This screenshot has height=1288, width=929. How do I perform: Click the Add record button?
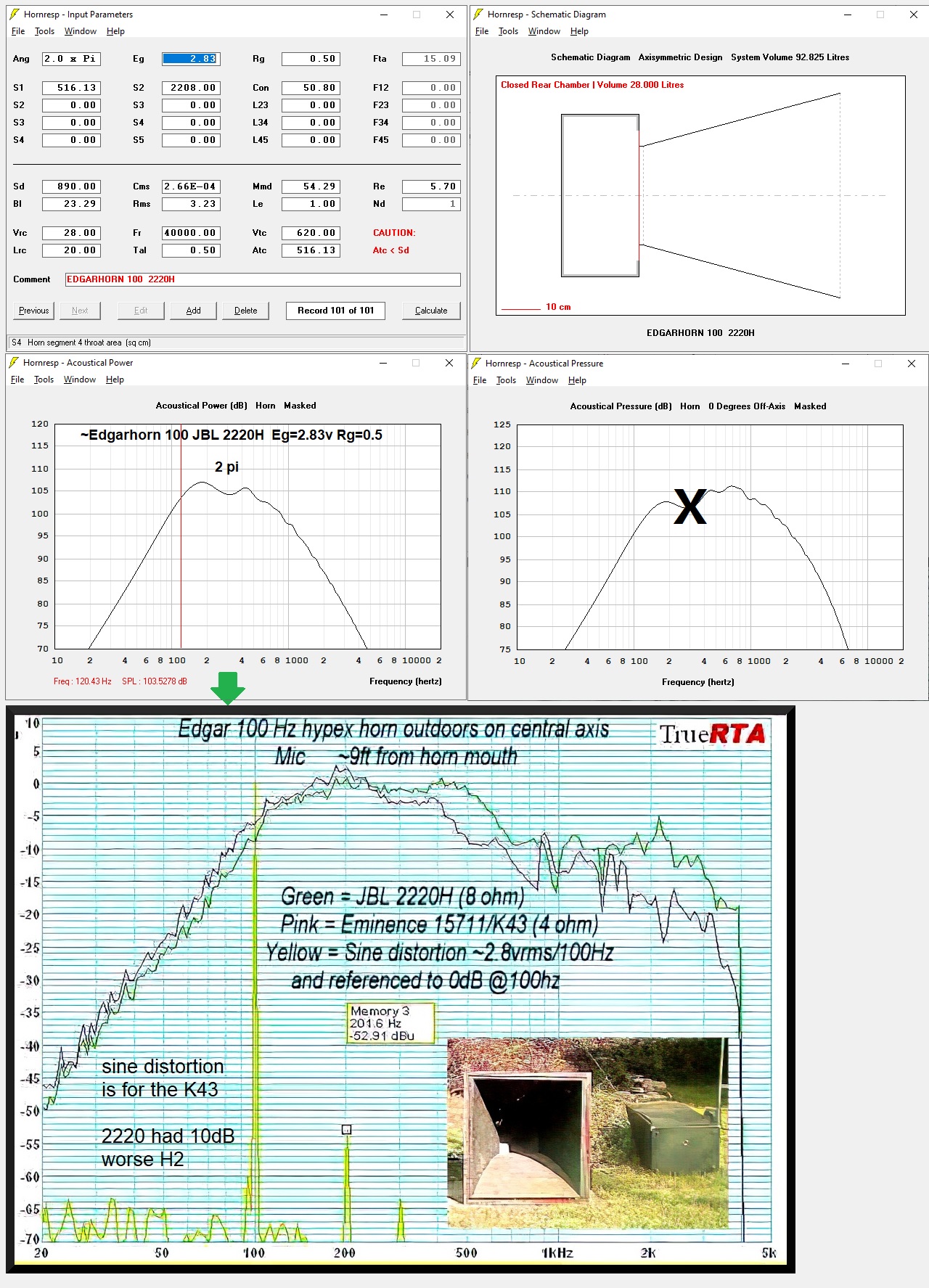click(x=193, y=311)
